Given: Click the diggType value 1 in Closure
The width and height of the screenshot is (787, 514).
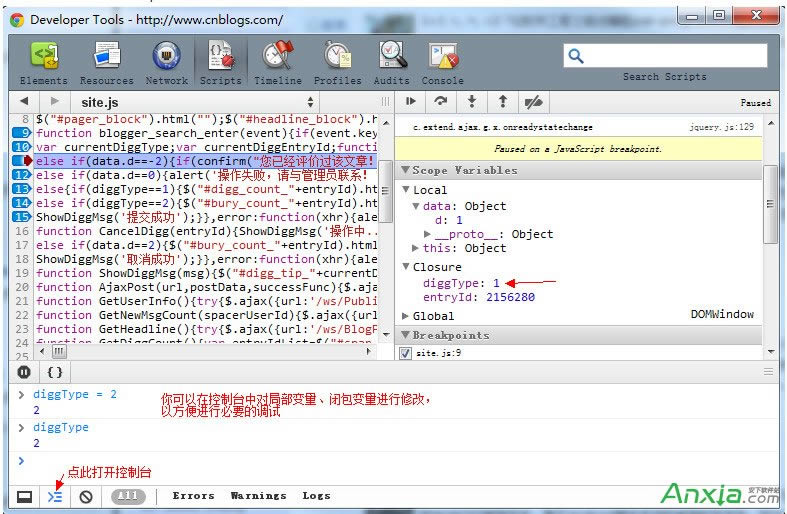Looking at the screenshot, I should coord(496,283).
